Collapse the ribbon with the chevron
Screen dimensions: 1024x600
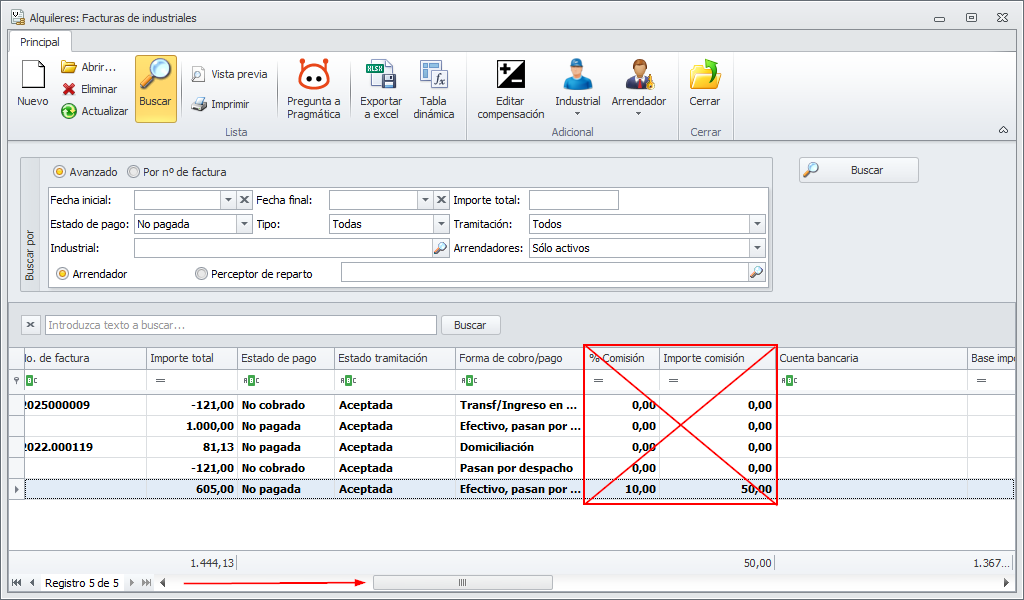tap(1003, 130)
